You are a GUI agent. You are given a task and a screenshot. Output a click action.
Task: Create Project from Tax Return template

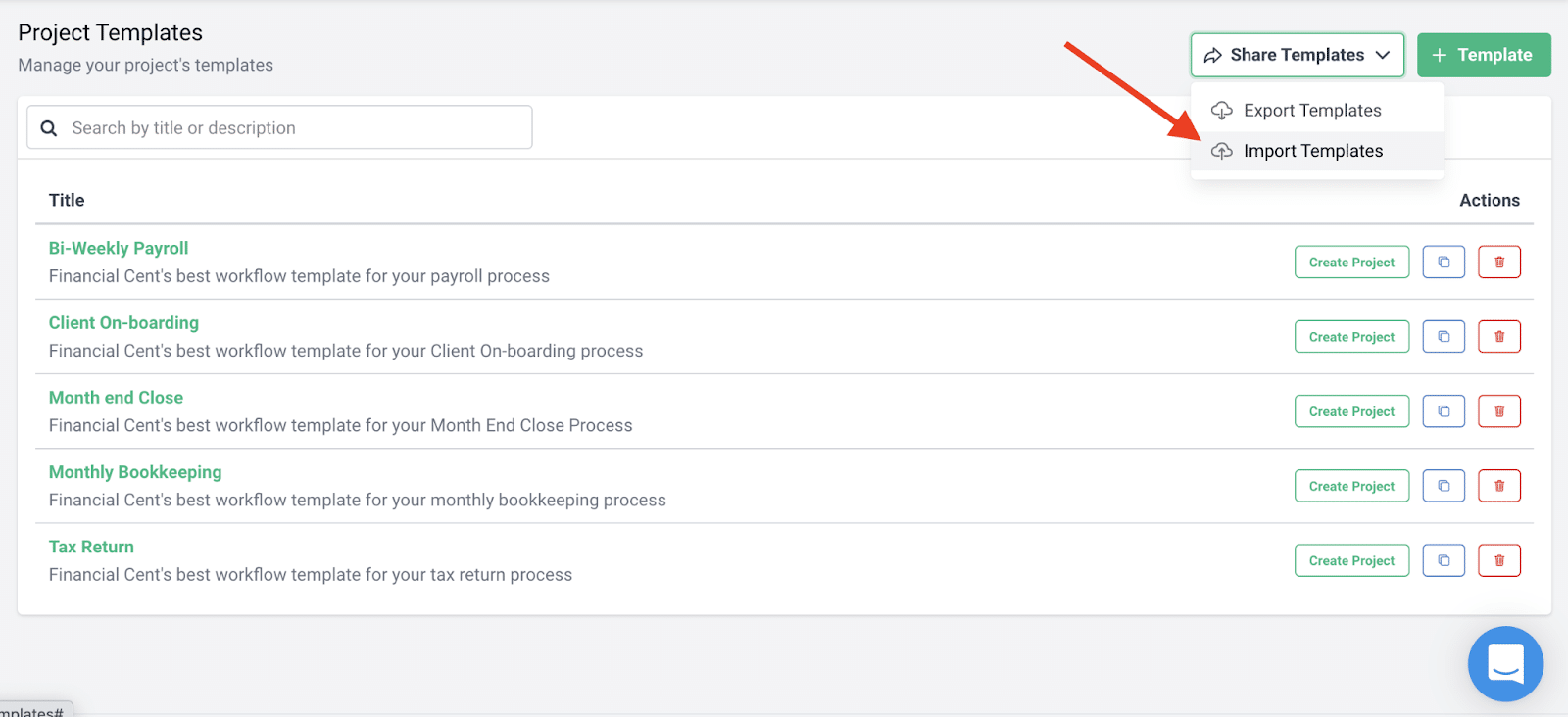[1351, 560]
